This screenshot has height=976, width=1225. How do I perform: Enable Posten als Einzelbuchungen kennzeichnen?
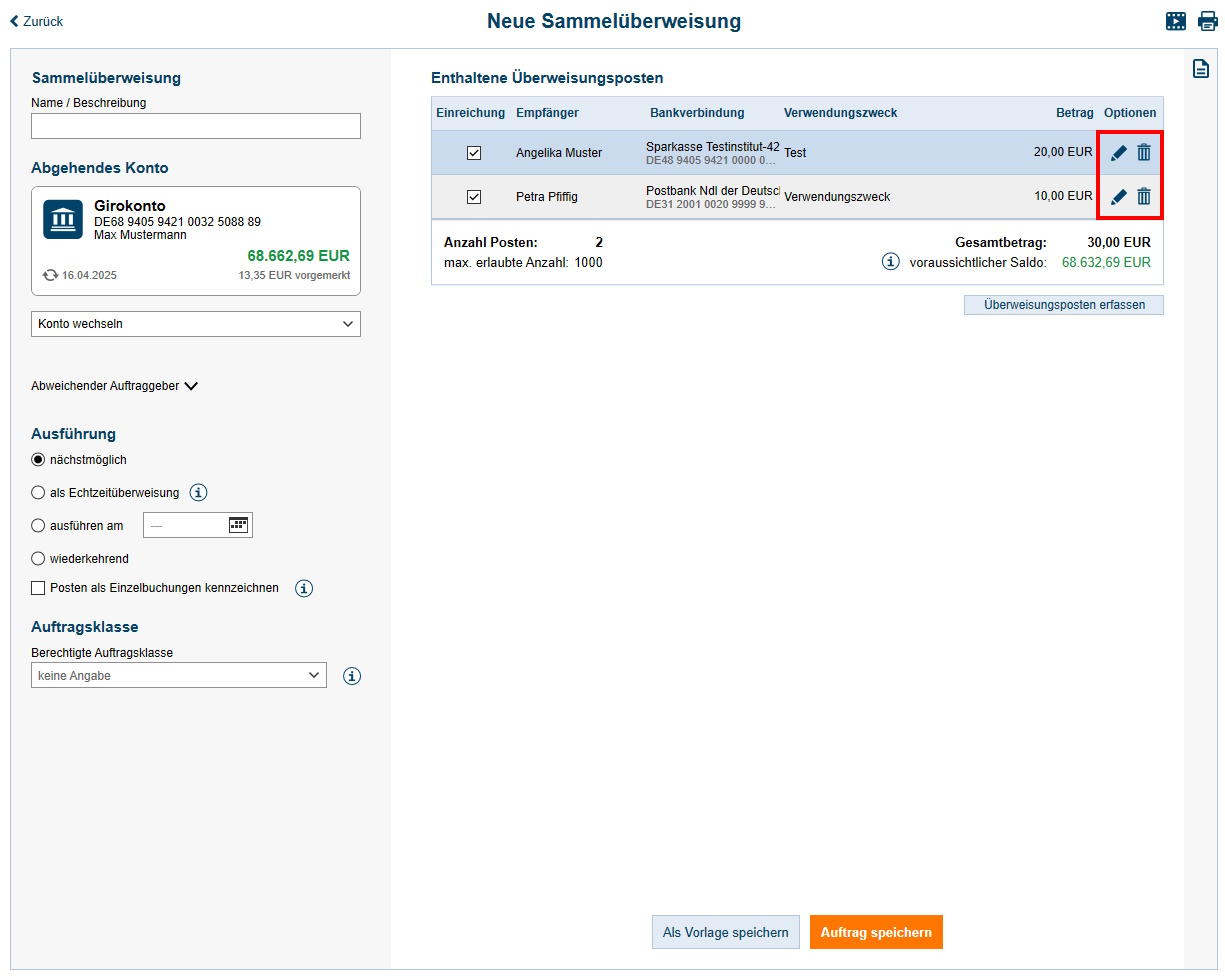[38, 588]
